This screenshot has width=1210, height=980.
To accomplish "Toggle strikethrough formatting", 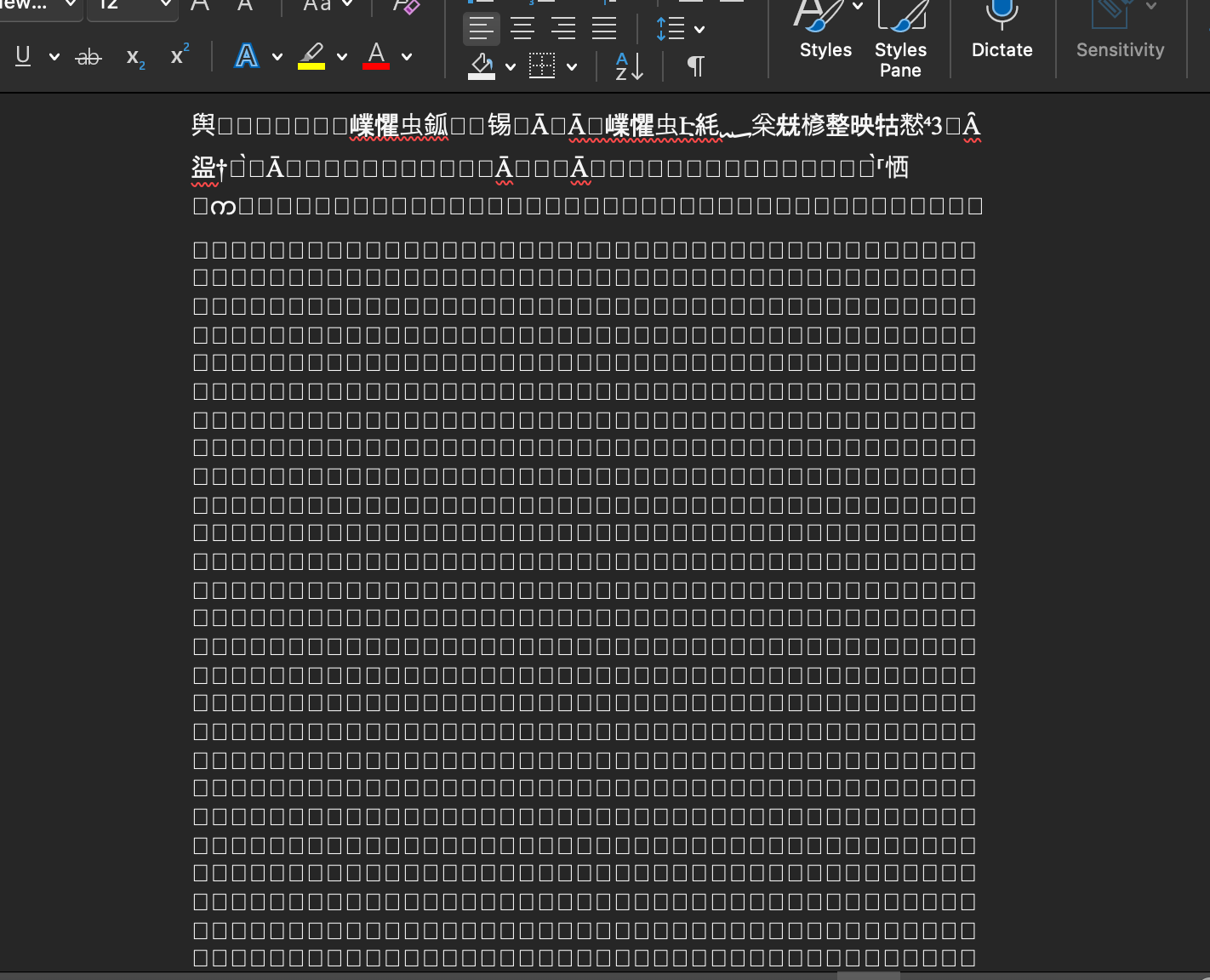I will [x=88, y=57].
